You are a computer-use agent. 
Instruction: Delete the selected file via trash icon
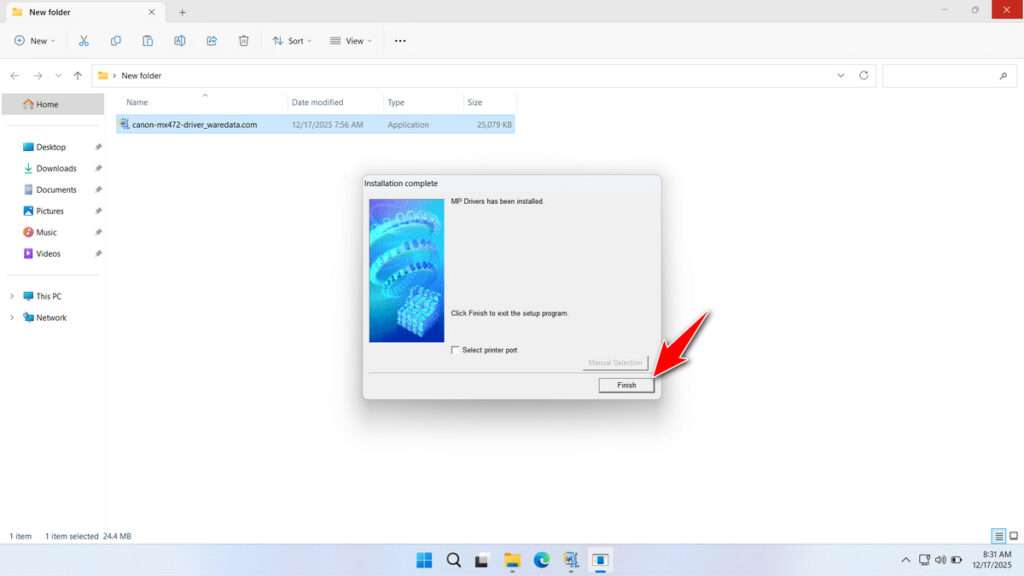click(243, 40)
